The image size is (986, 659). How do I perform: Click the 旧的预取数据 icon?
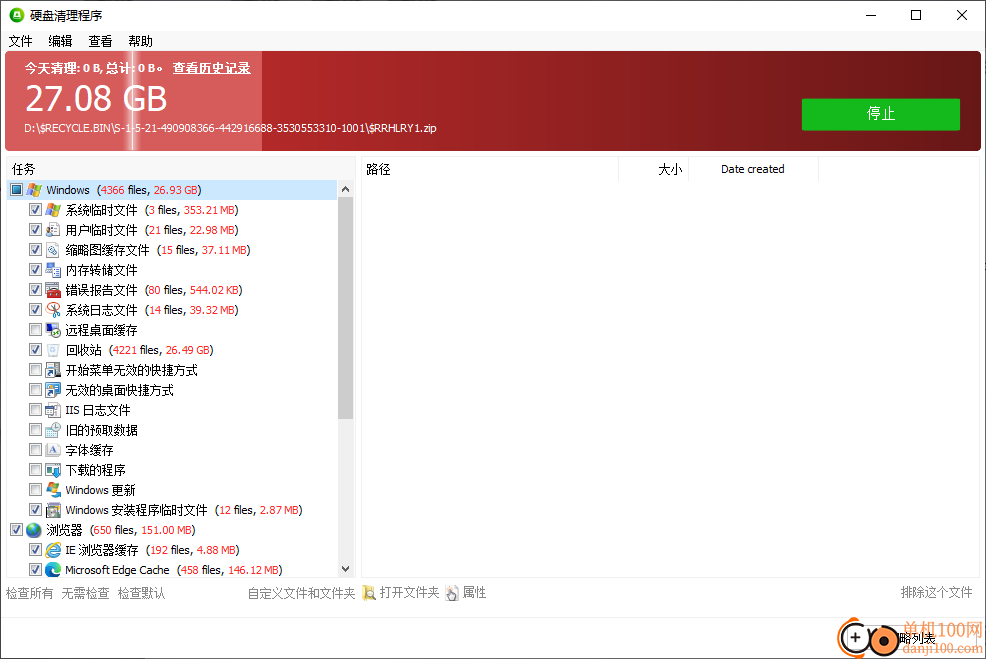[53, 430]
